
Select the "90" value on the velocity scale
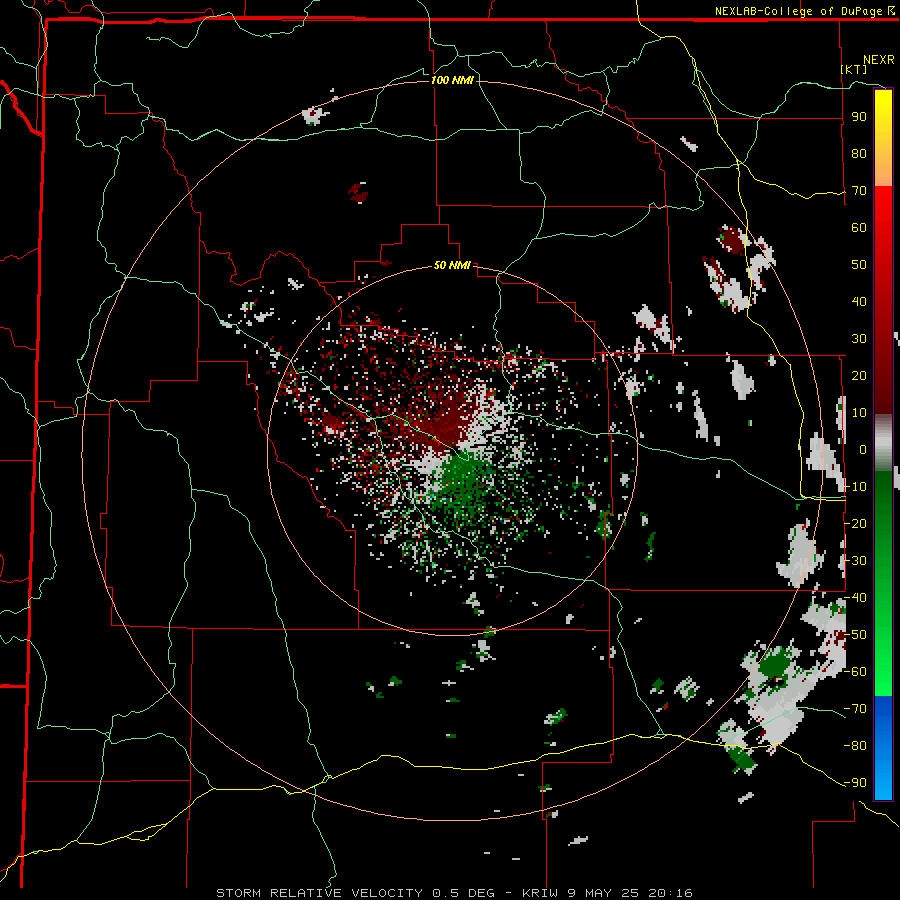(859, 117)
